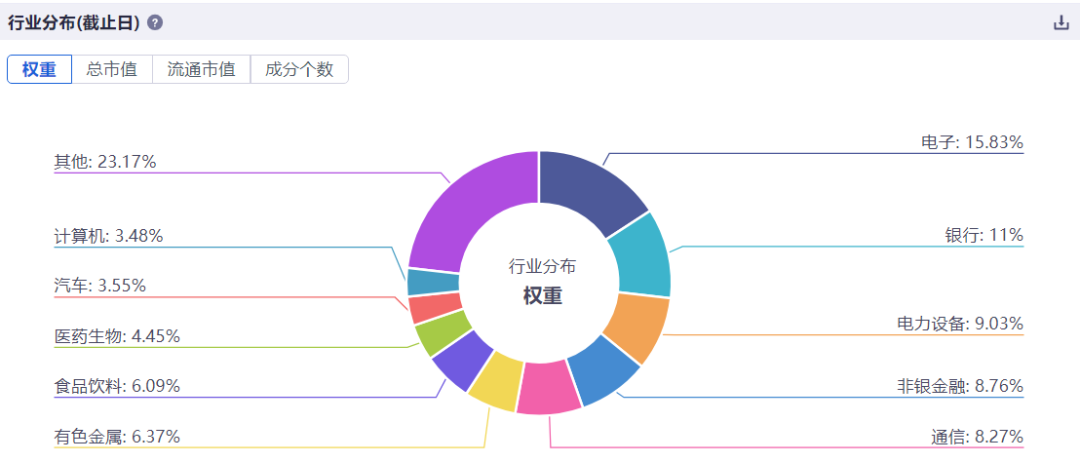Click the label 电力设备: 9.03%
This screenshot has width=1080, height=462.
959,323
